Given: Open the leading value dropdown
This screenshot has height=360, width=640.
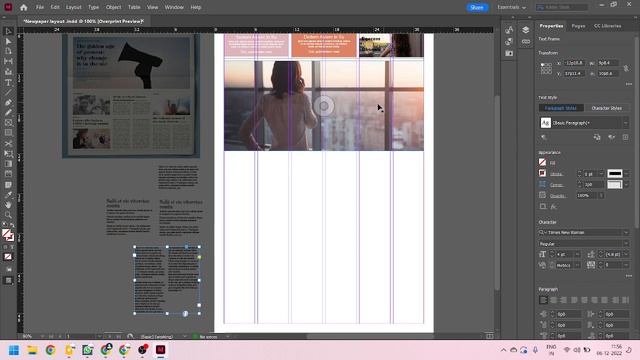Looking at the screenshot, I should [626, 254].
